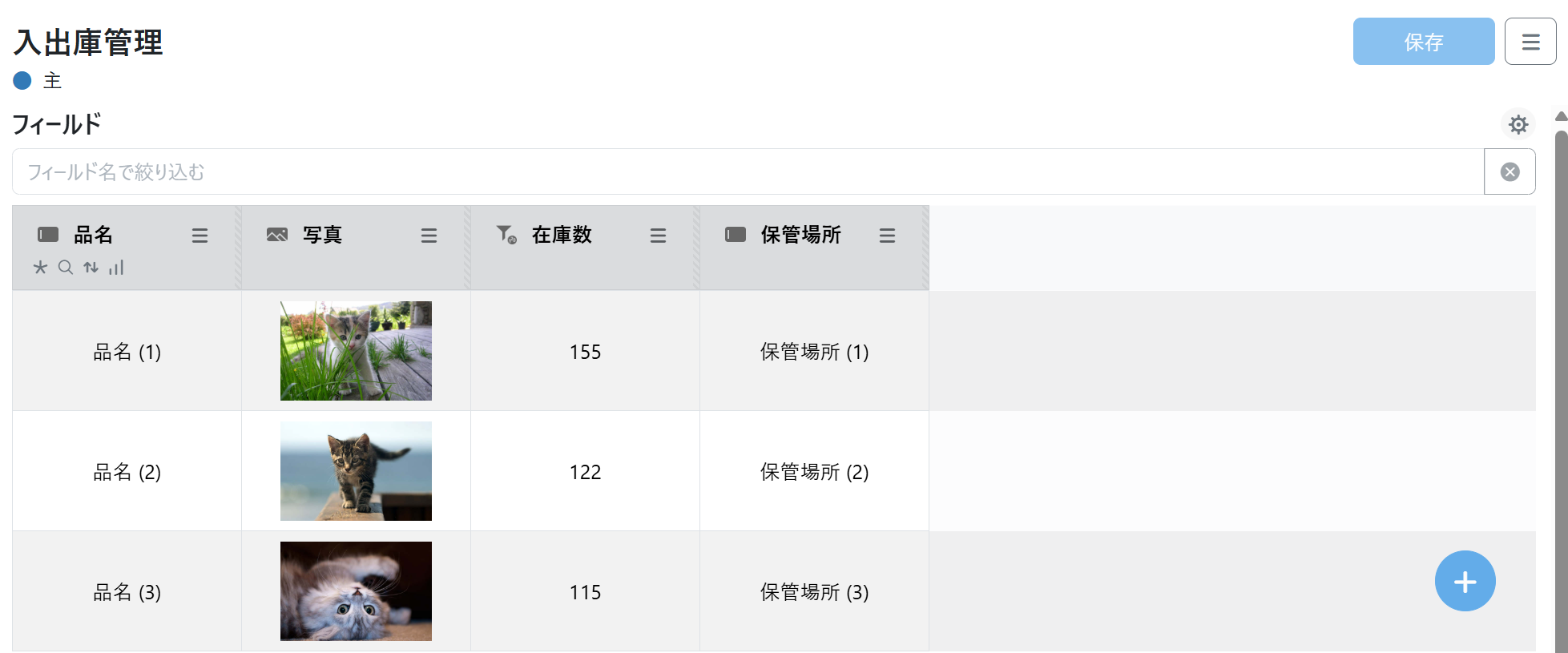Open the fields settings gear
The width and height of the screenshot is (1568, 653).
tap(1518, 124)
